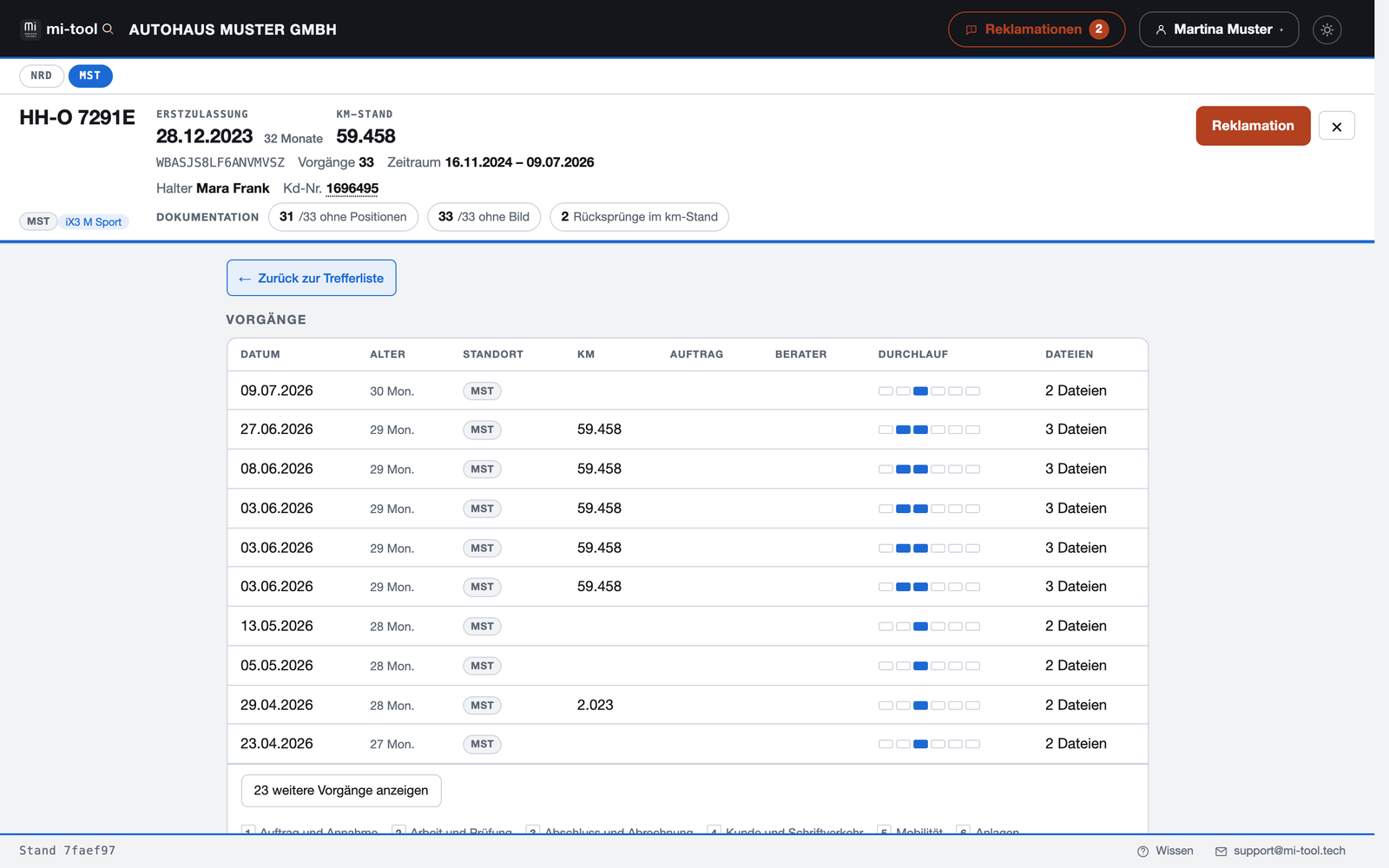This screenshot has height=868, width=1389.
Task: Click the KM column header
Action: (x=586, y=354)
